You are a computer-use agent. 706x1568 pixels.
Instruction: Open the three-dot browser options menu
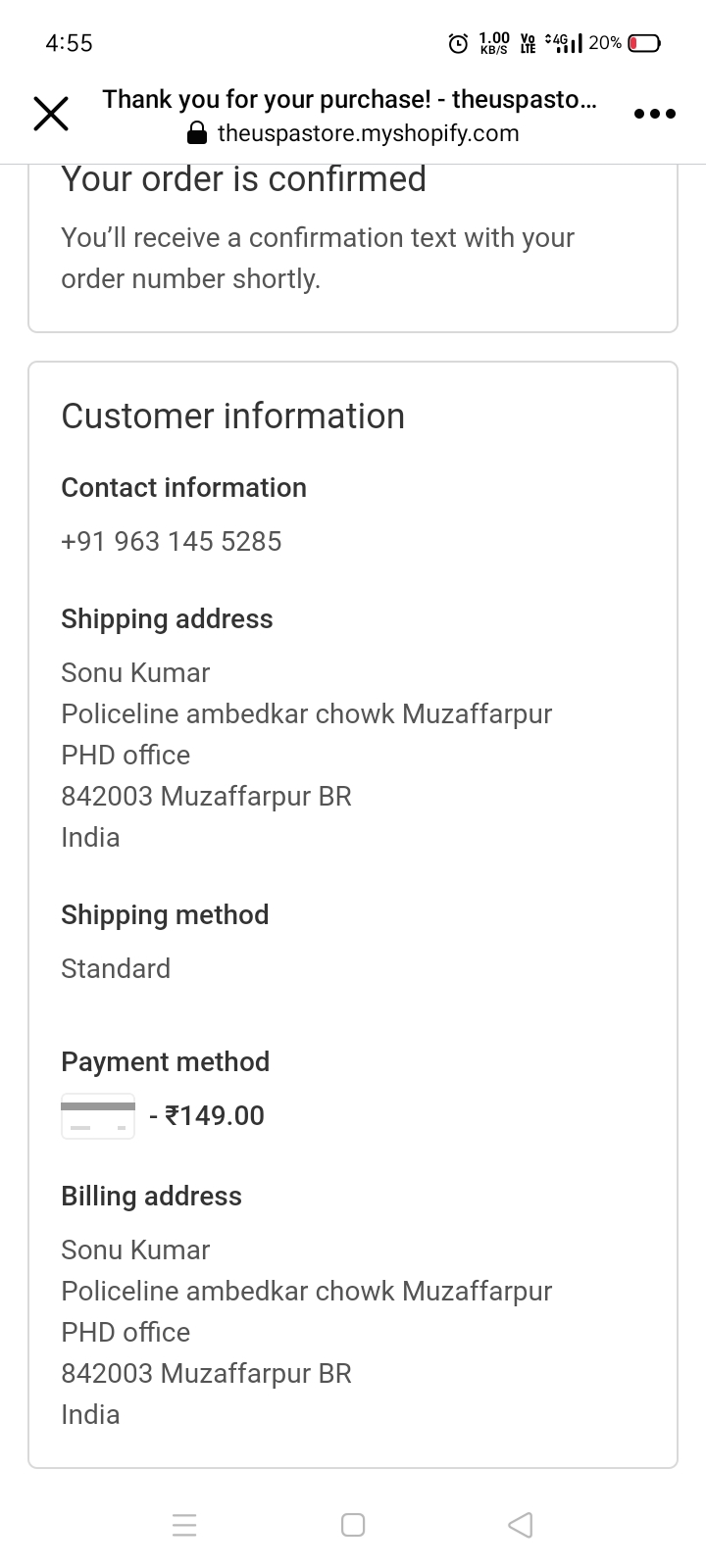654,114
